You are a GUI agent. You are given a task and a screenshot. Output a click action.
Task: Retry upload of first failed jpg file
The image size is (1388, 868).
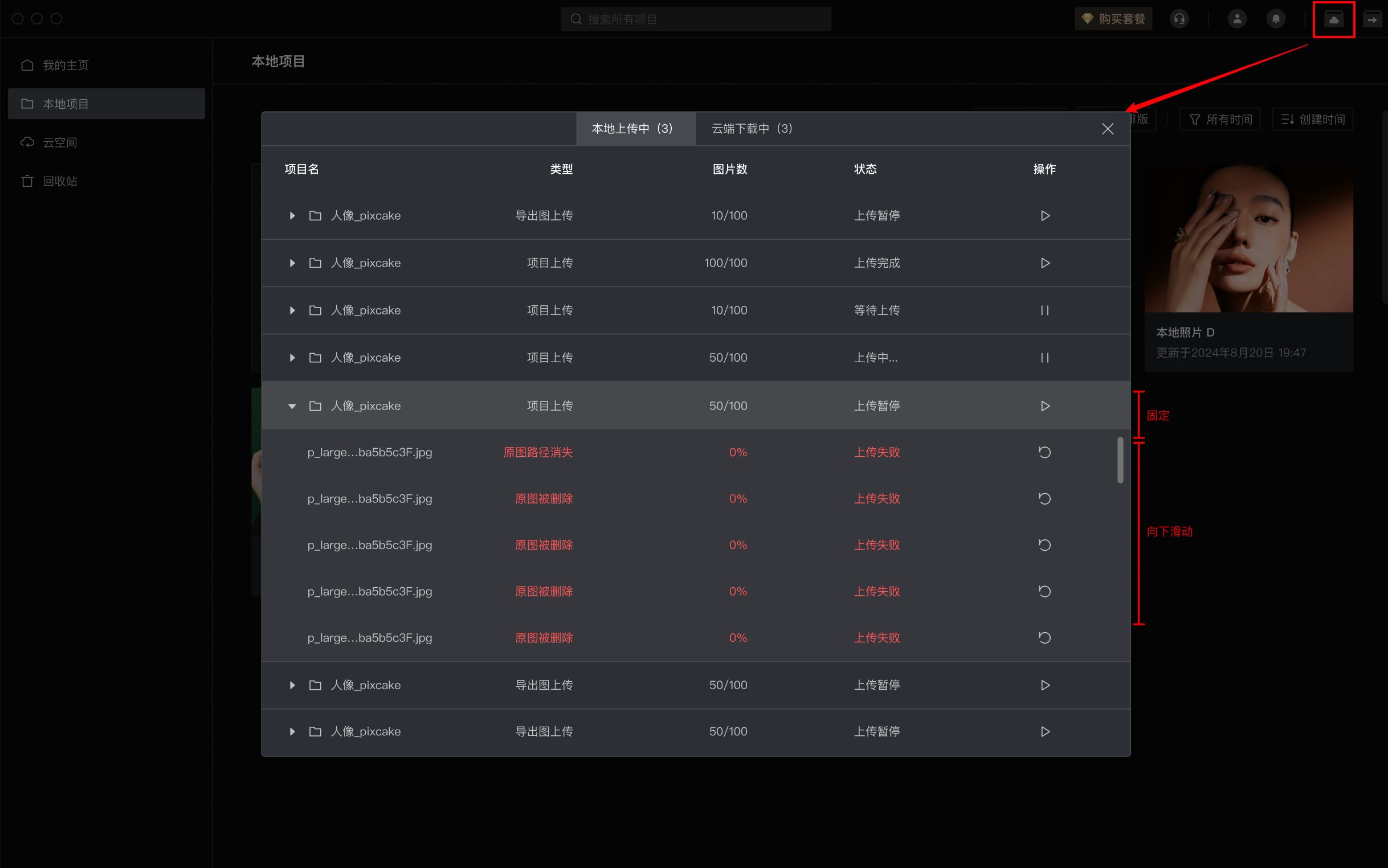click(1044, 452)
